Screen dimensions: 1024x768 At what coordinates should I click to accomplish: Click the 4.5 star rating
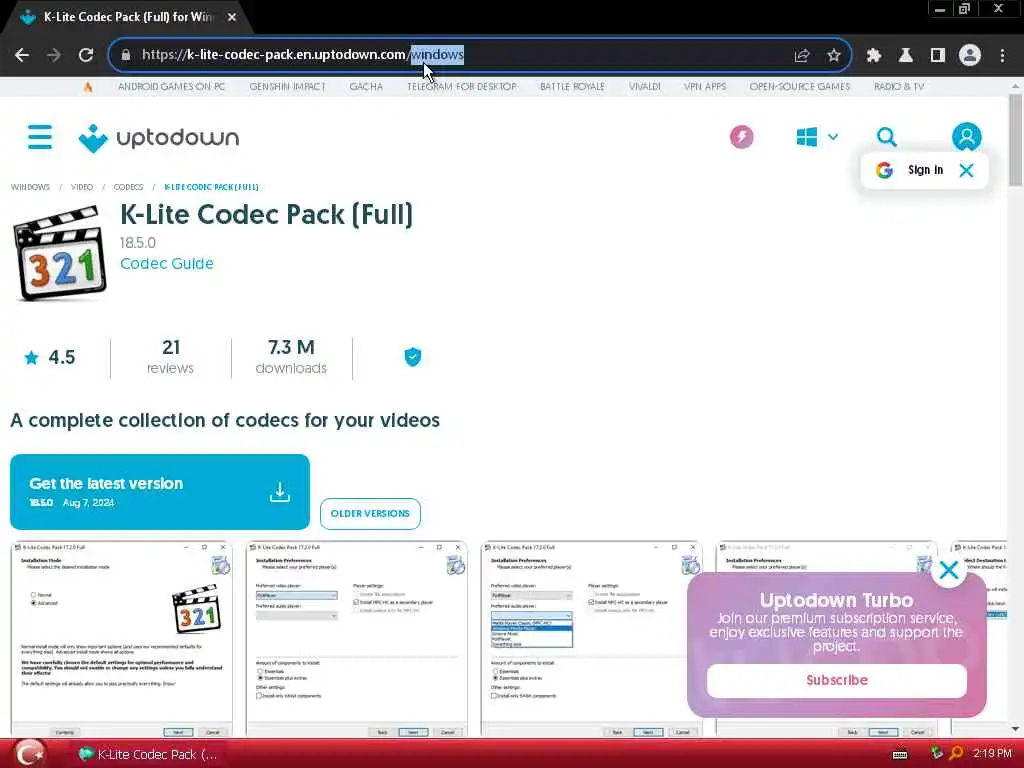50,357
